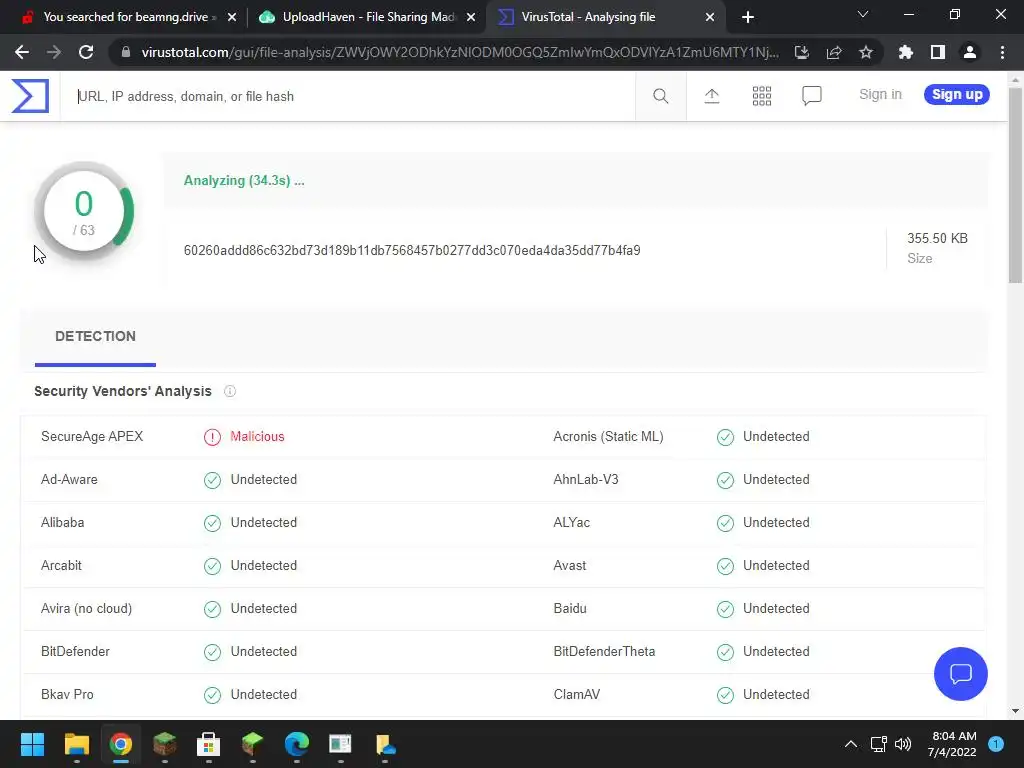The image size is (1024, 768).
Task: Click the Undetected check icon for Acronis
Action: (725, 437)
